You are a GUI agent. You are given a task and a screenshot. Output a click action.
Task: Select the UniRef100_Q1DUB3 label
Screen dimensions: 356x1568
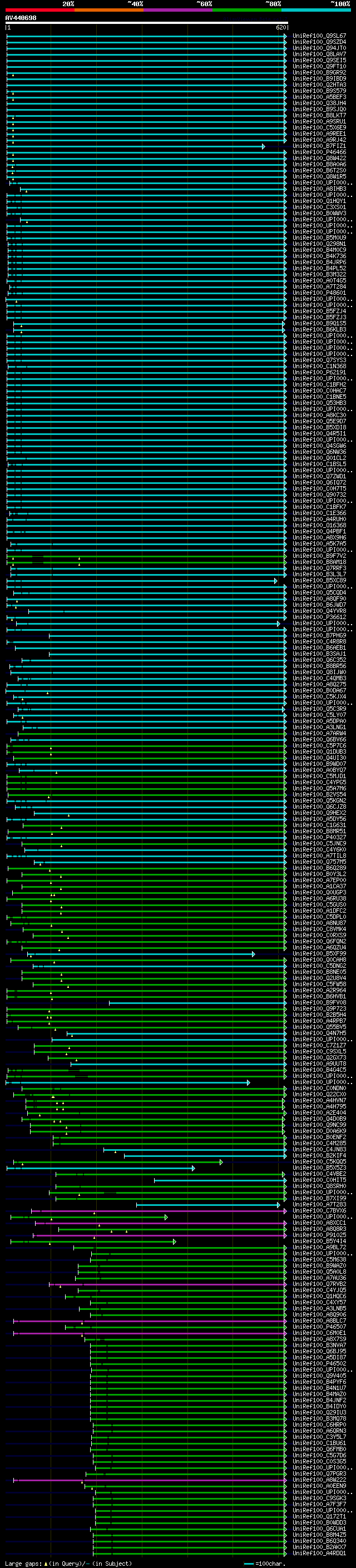click(x=319, y=752)
